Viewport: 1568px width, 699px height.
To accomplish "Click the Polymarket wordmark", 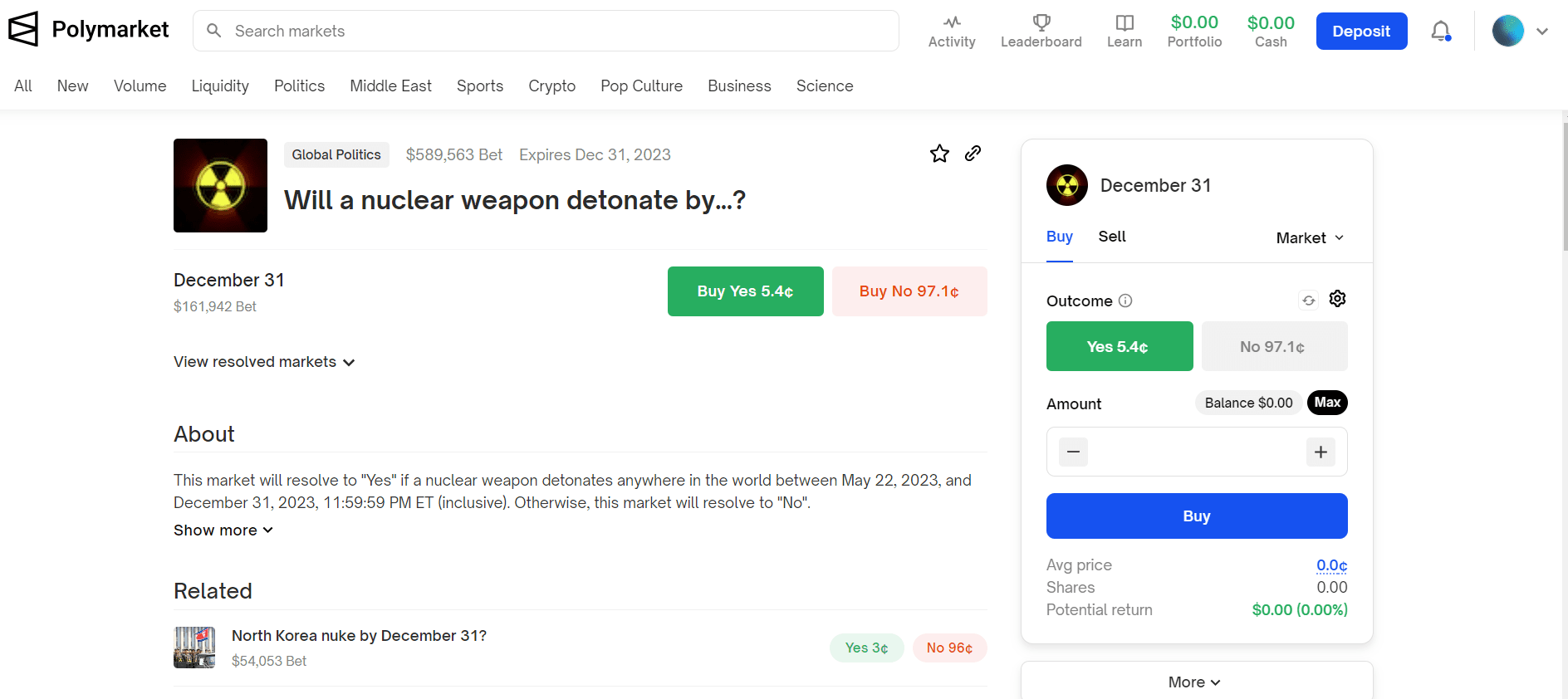I will pos(110,30).
